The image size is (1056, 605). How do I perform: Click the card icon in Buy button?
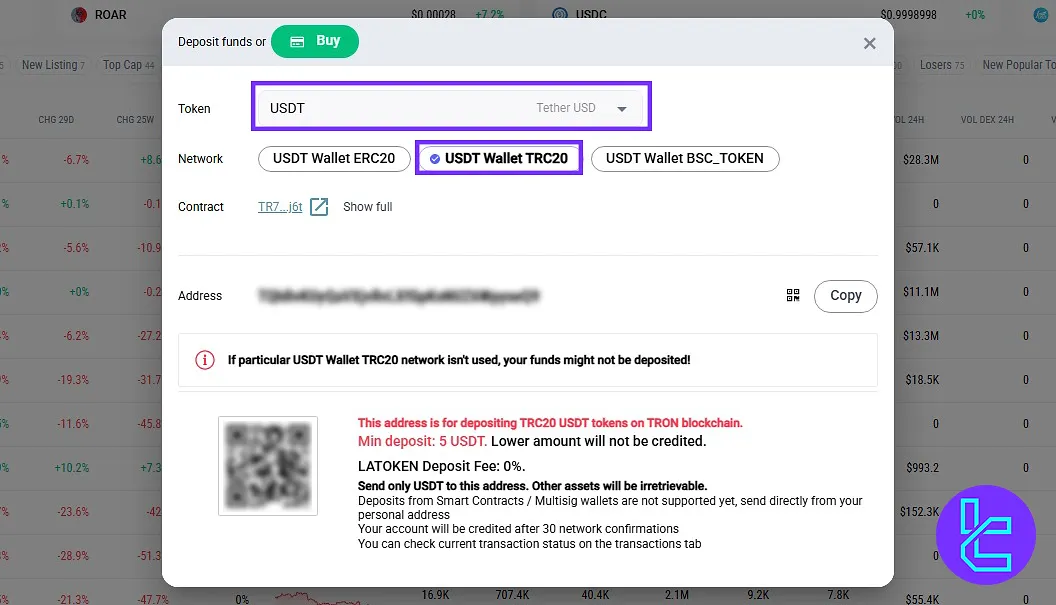point(297,42)
